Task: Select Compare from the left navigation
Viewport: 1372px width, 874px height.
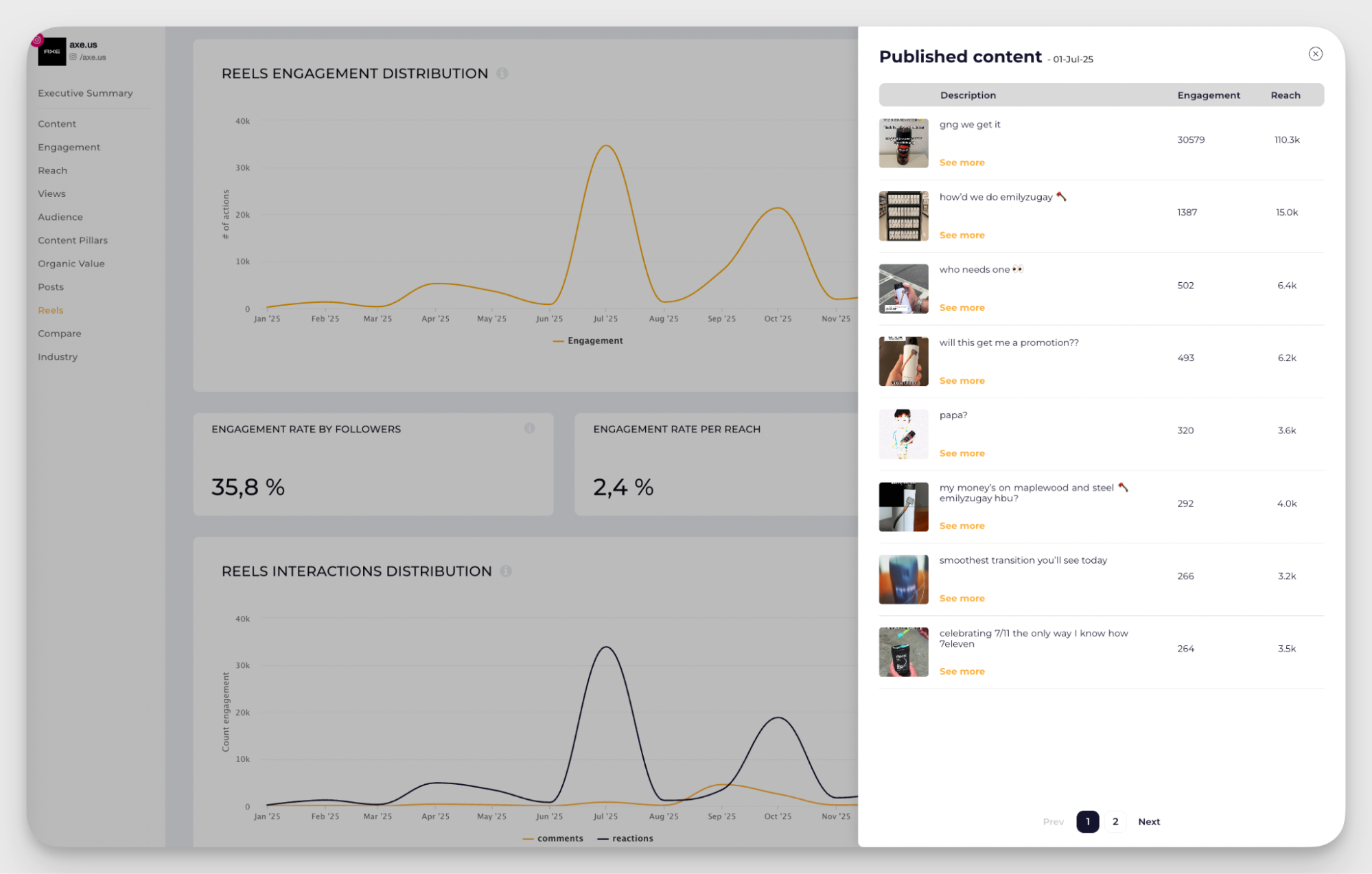Action: pos(59,333)
